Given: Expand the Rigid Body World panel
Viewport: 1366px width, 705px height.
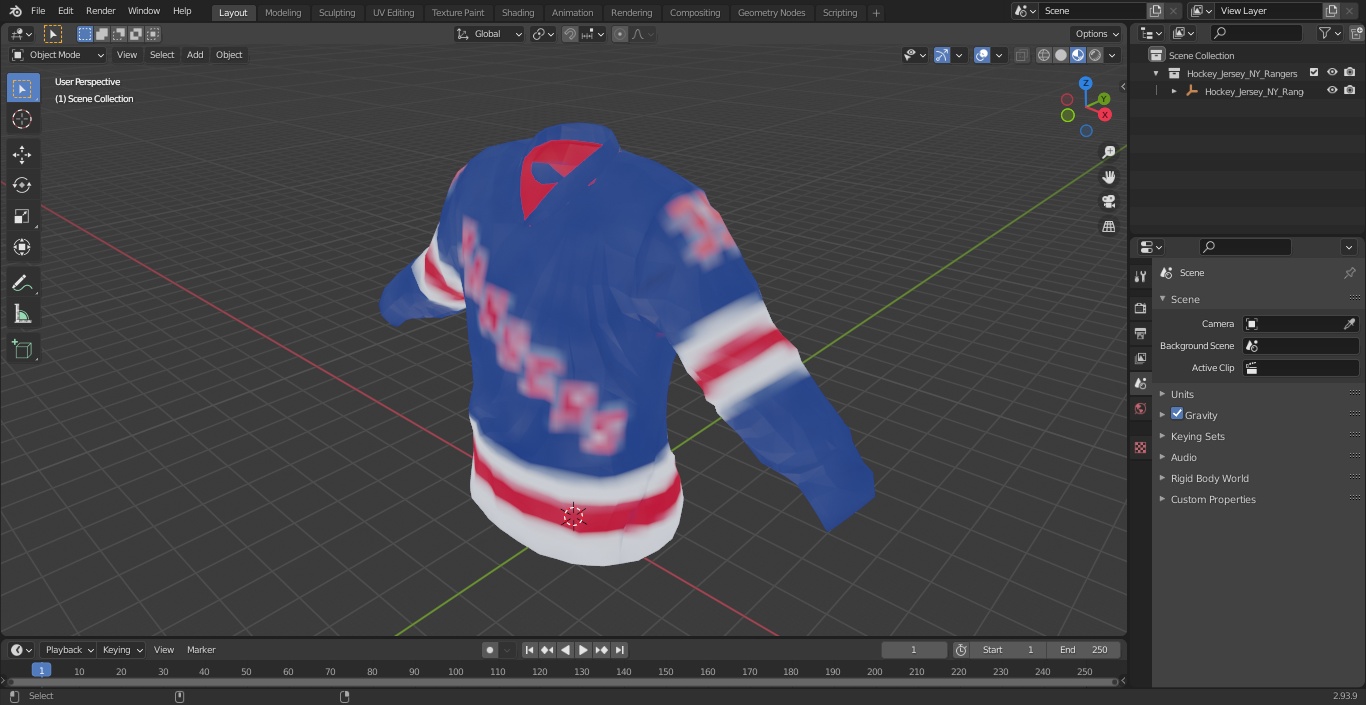Looking at the screenshot, I should point(1209,478).
